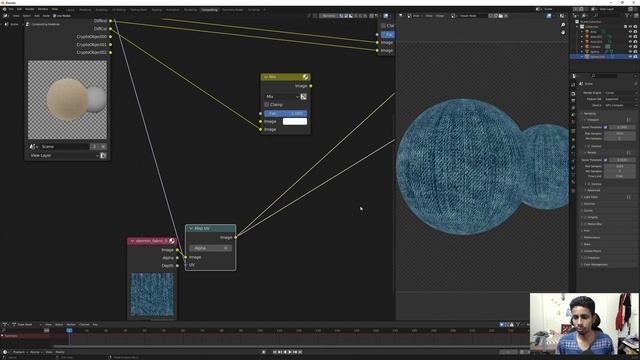Viewport: 640px width, 360px height.
Task: Open the Mix blend mode dropdown
Action: pos(282,97)
